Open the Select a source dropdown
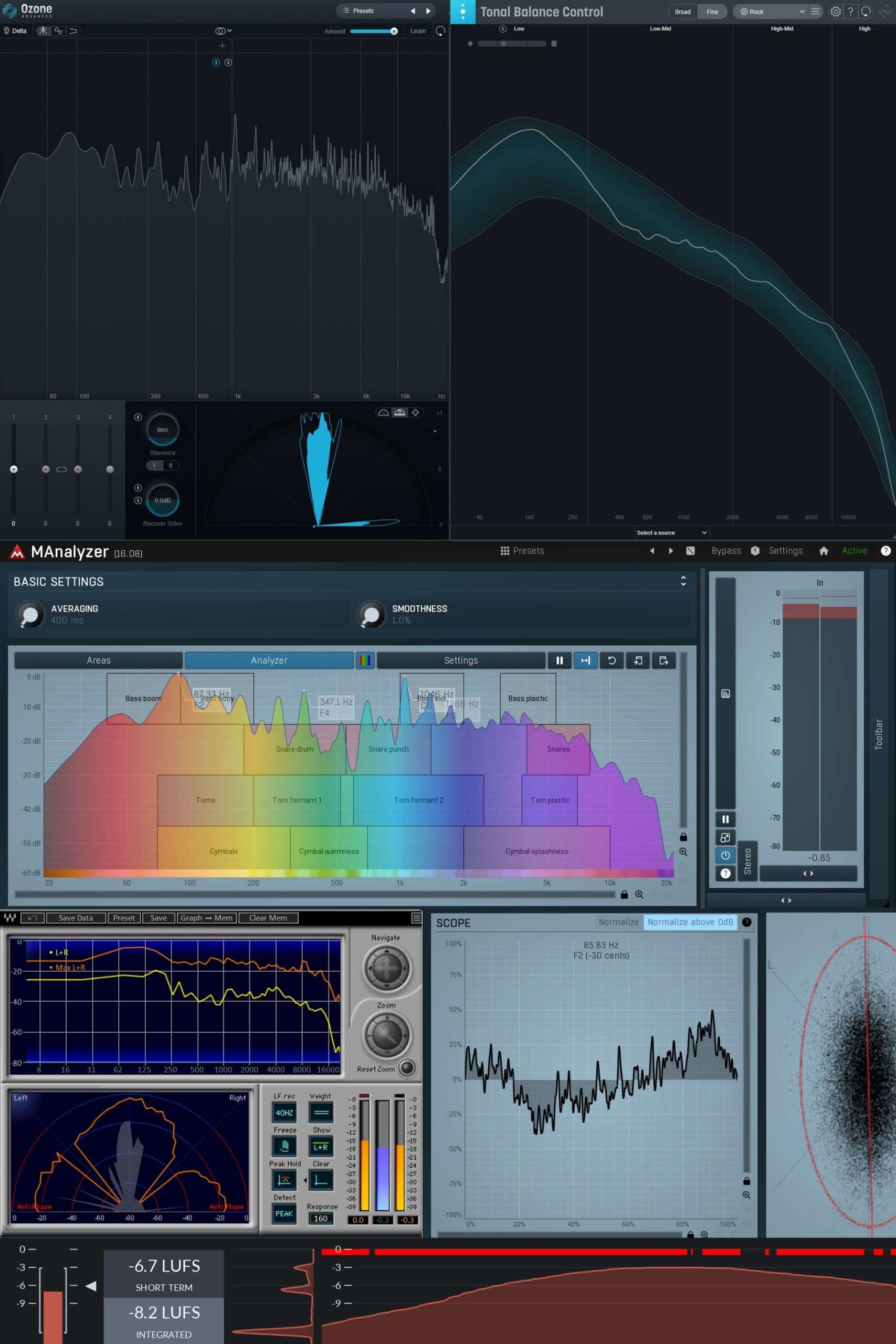Image resolution: width=896 pixels, height=1344 pixels. tap(671, 532)
